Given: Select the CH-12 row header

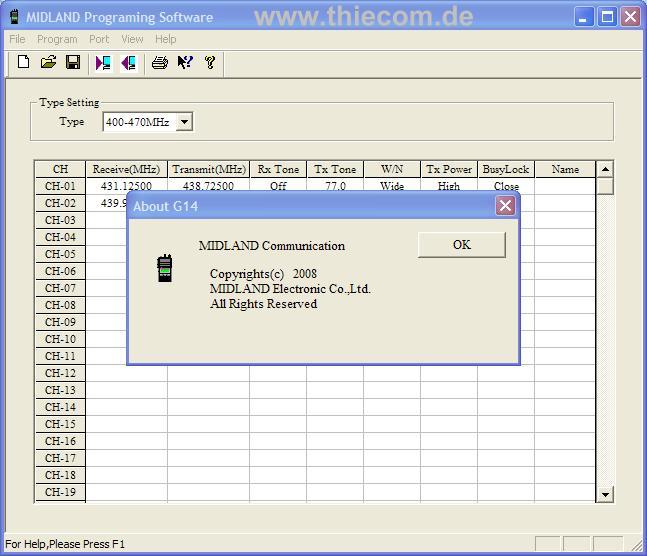Looking at the screenshot, I should [60, 373].
